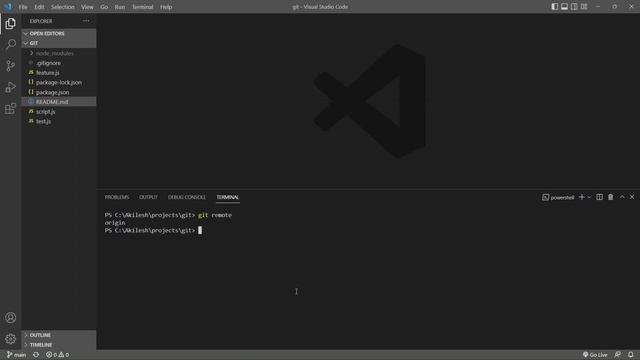Image resolution: width=640 pixels, height=360 pixels.
Task: Switch to the Debug Console tab
Action: (187, 197)
